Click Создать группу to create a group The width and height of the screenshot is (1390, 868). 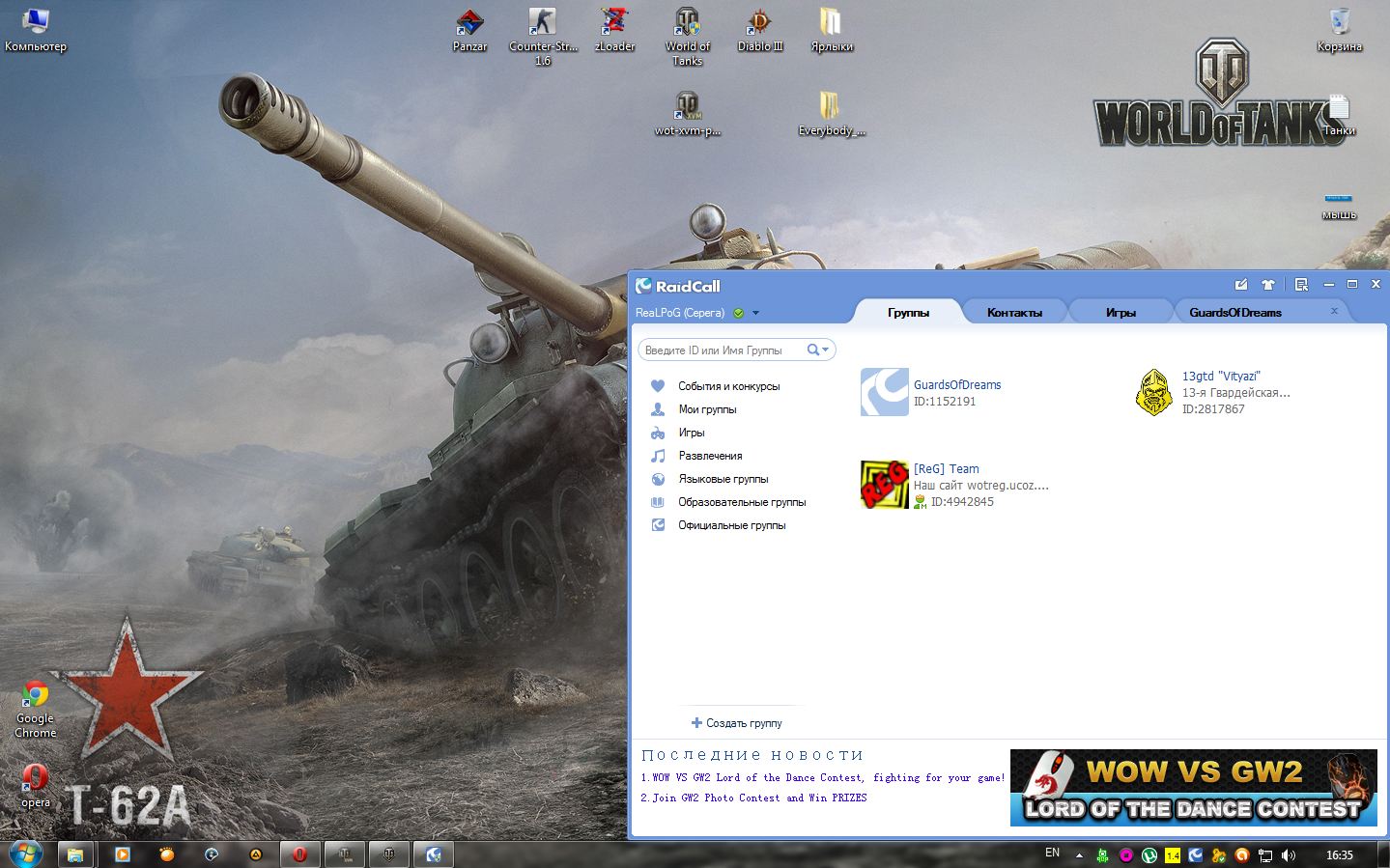click(737, 723)
